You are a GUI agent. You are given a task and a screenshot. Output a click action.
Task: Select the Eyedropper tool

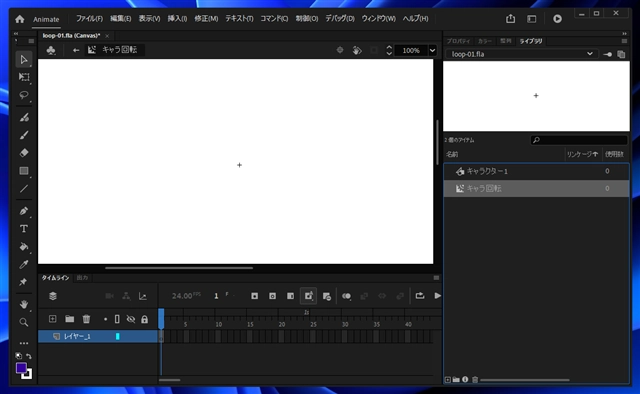click(x=24, y=265)
